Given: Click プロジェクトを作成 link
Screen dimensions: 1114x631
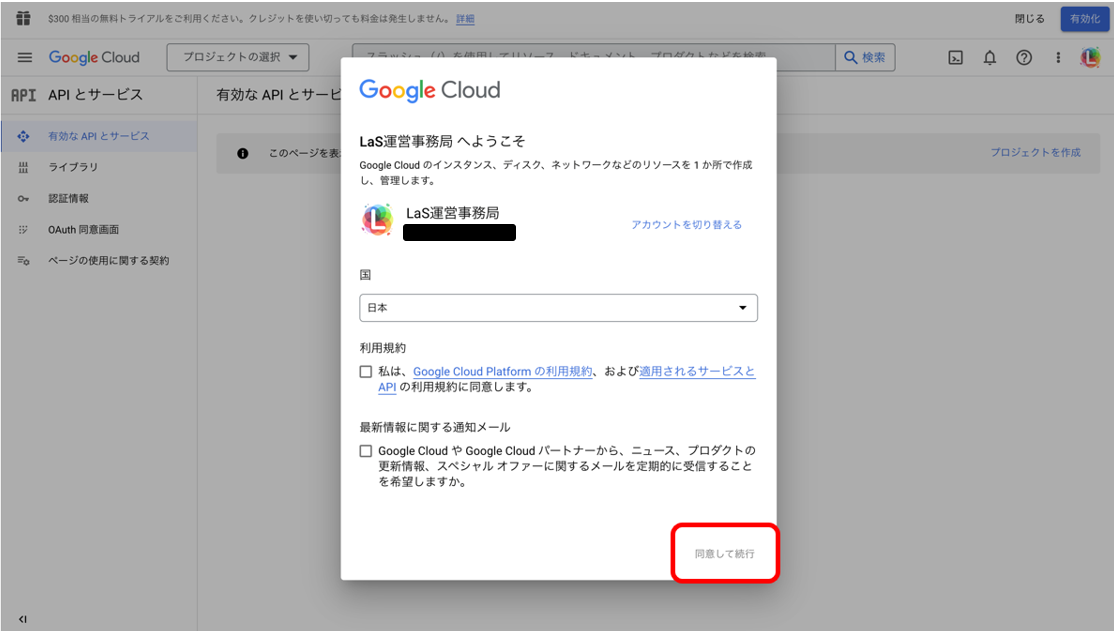Looking at the screenshot, I should click(x=1036, y=153).
